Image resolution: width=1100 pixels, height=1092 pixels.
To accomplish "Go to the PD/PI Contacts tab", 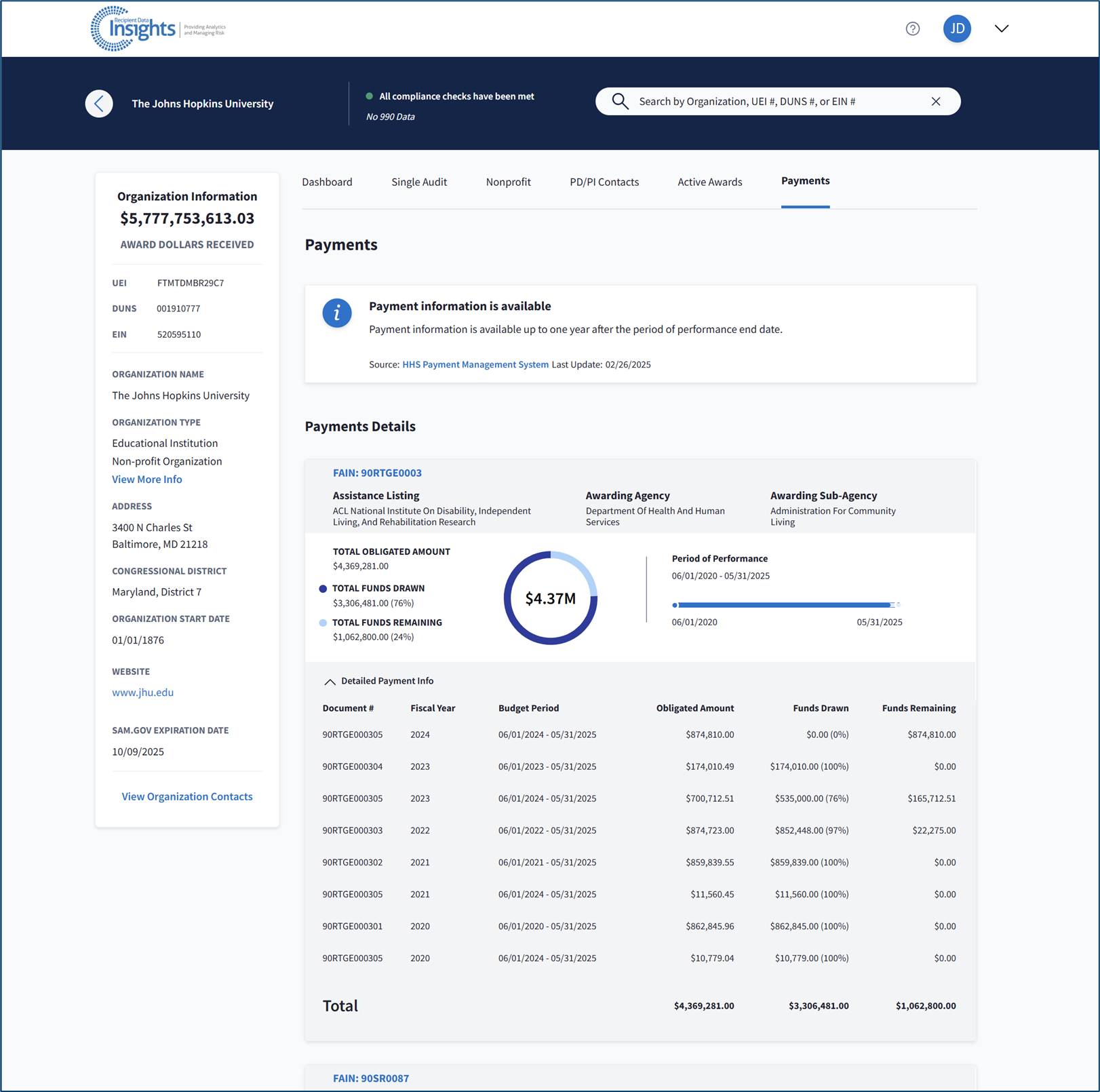I will pos(604,182).
